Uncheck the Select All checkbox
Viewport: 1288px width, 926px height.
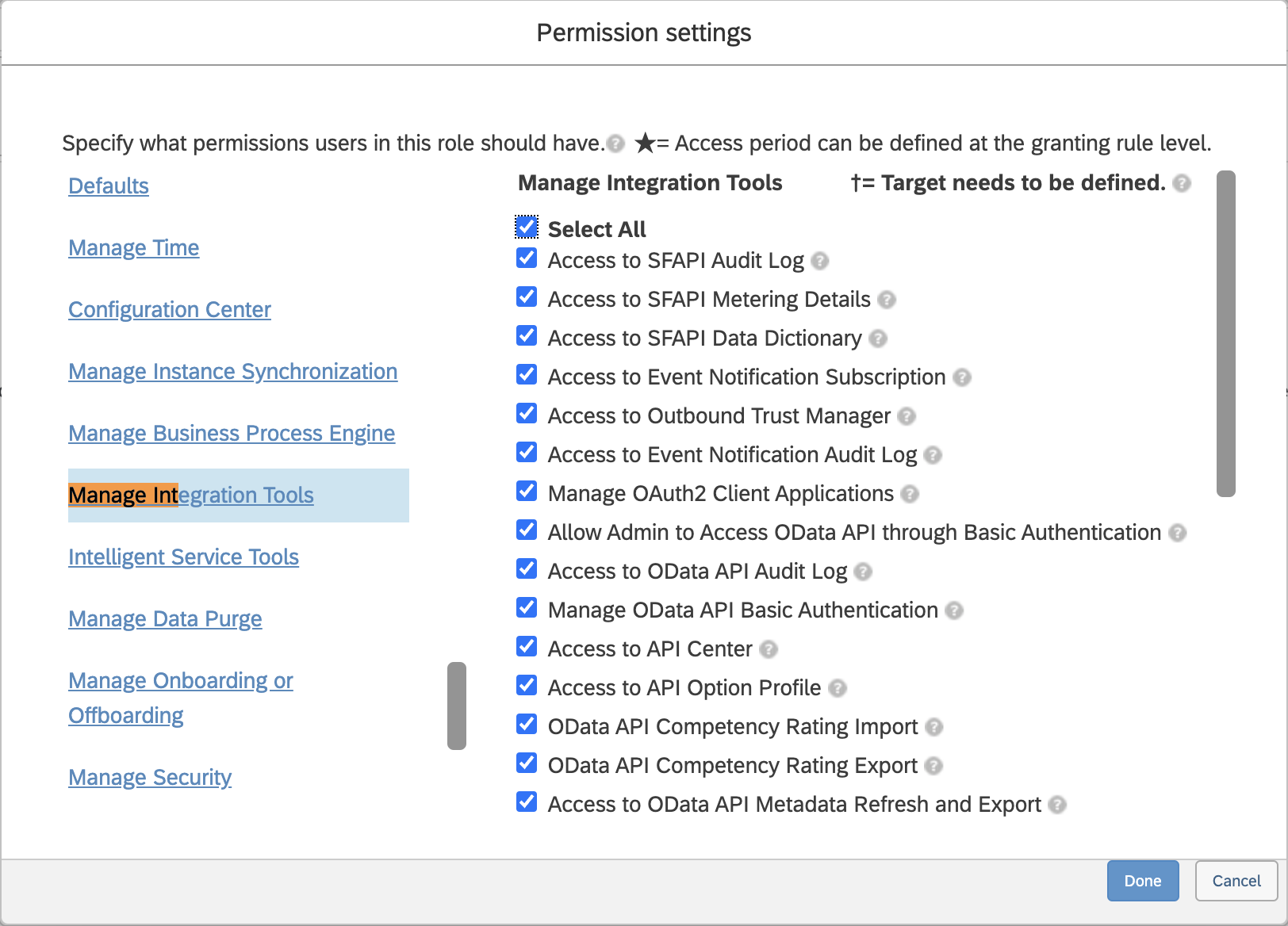(x=527, y=227)
